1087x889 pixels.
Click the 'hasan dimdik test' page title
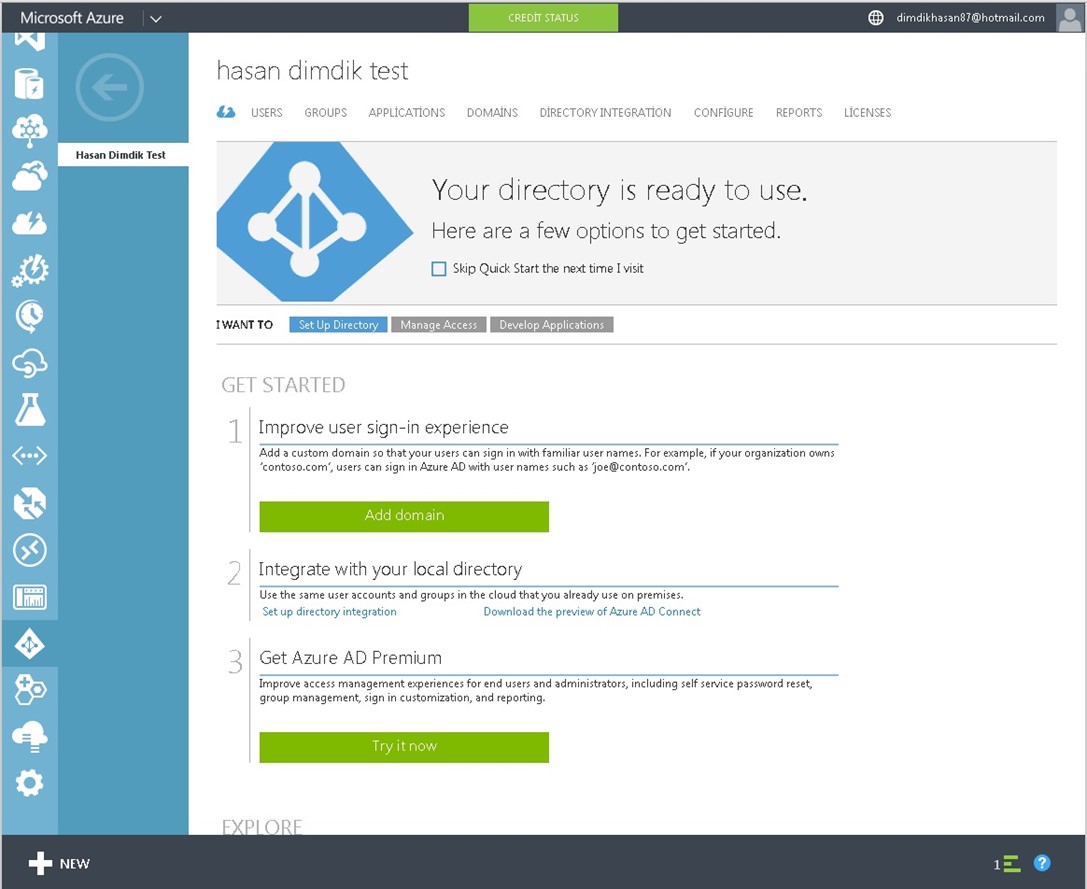[312, 71]
